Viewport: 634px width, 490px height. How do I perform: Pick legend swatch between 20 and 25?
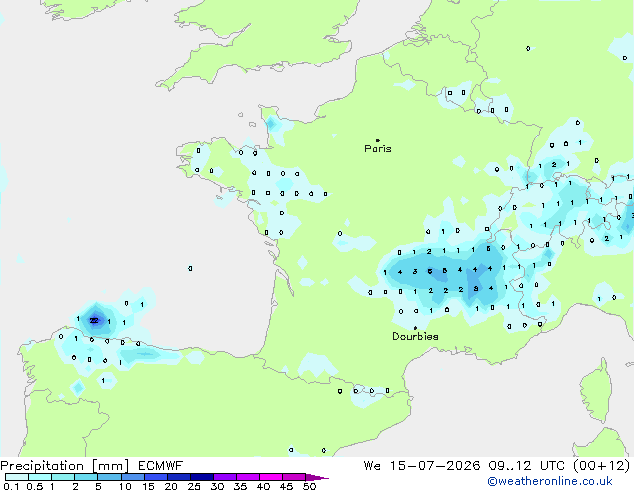(x=179, y=477)
